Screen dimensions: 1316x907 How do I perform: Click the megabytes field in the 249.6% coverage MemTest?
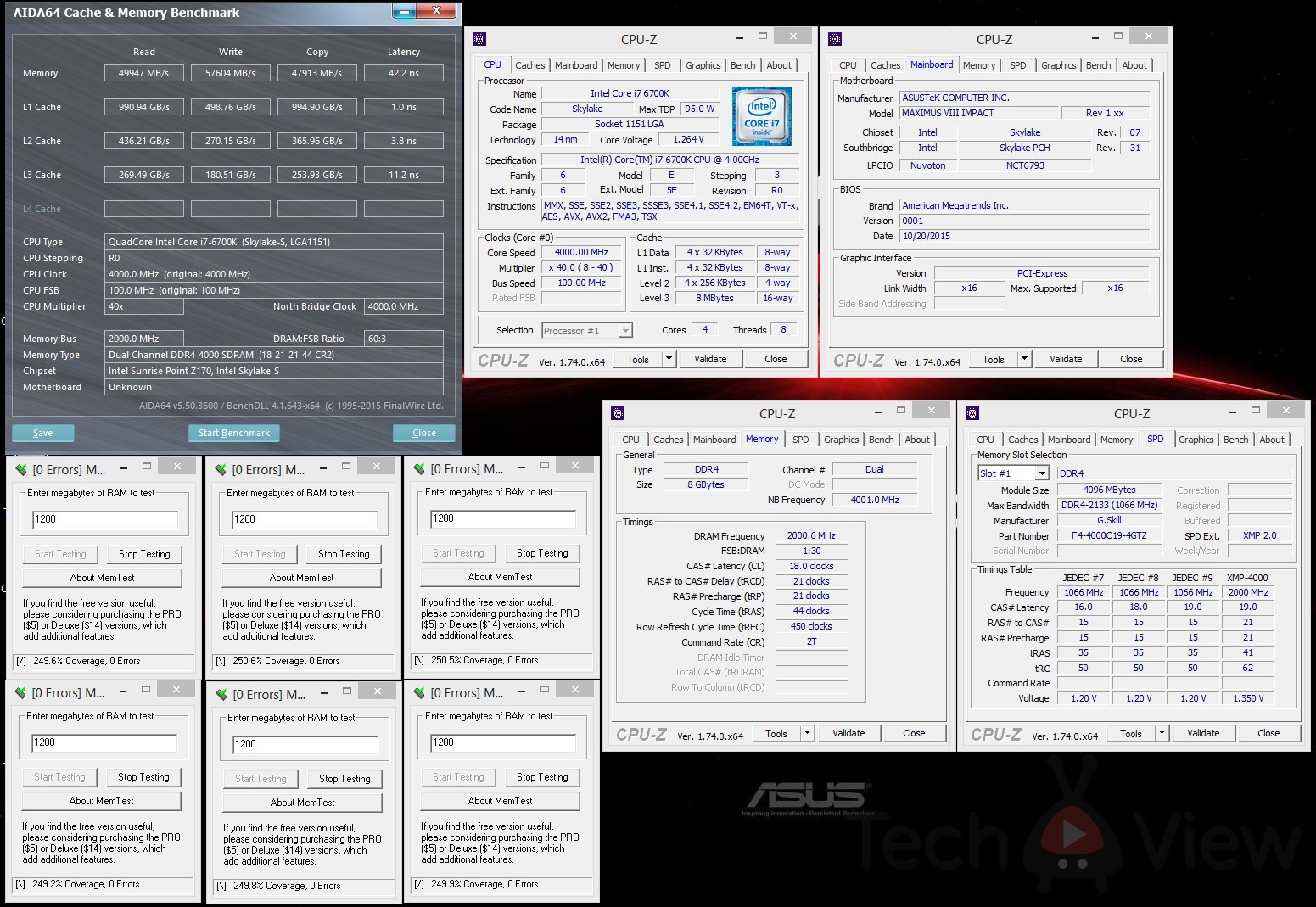point(105,519)
